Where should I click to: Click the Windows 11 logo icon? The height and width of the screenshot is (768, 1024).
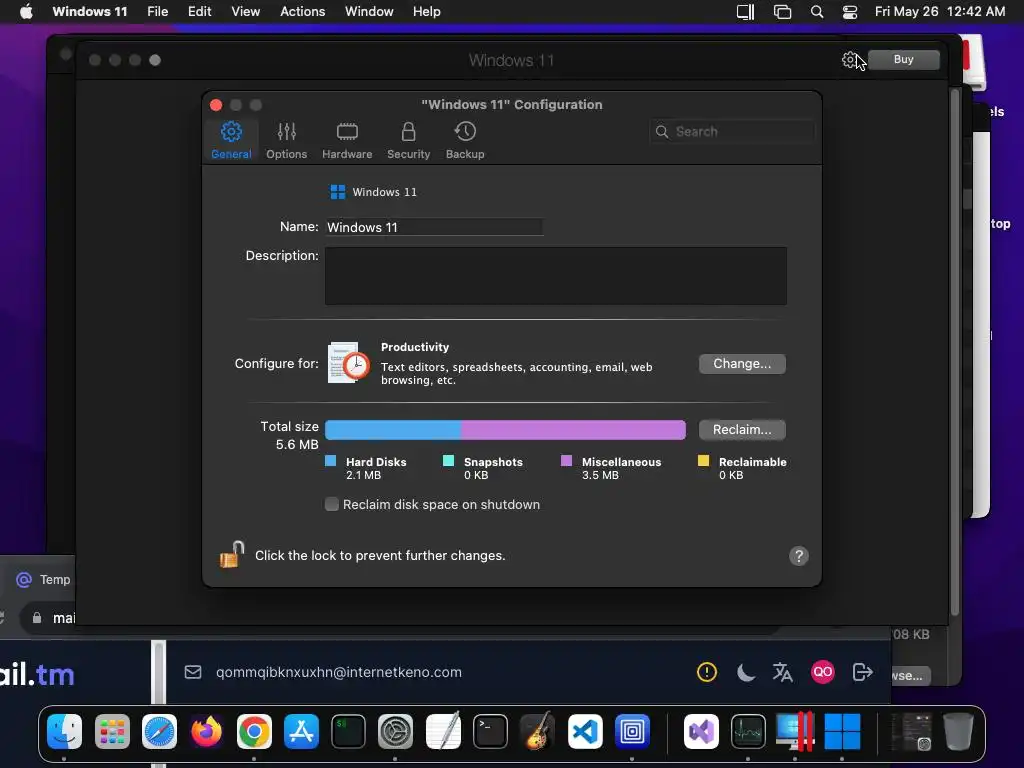[x=338, y=192]
